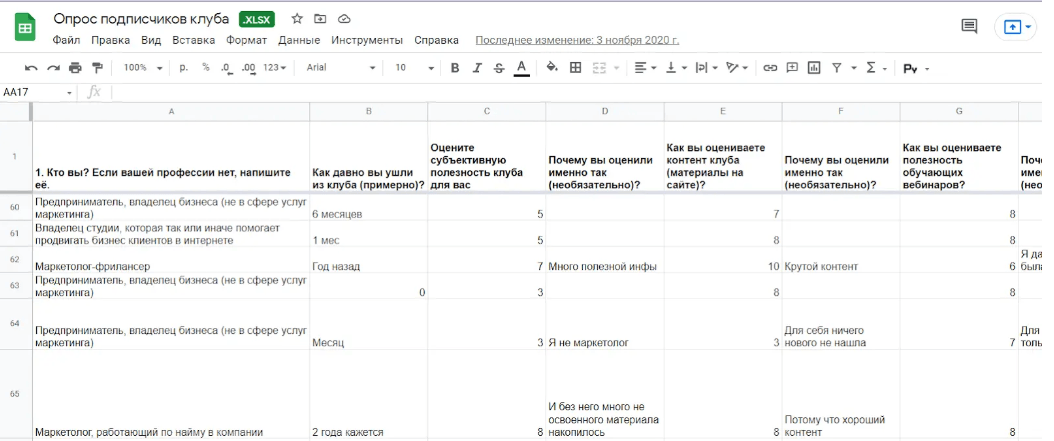
Task: Open the Формат menu
Action: tap(246, 40)
